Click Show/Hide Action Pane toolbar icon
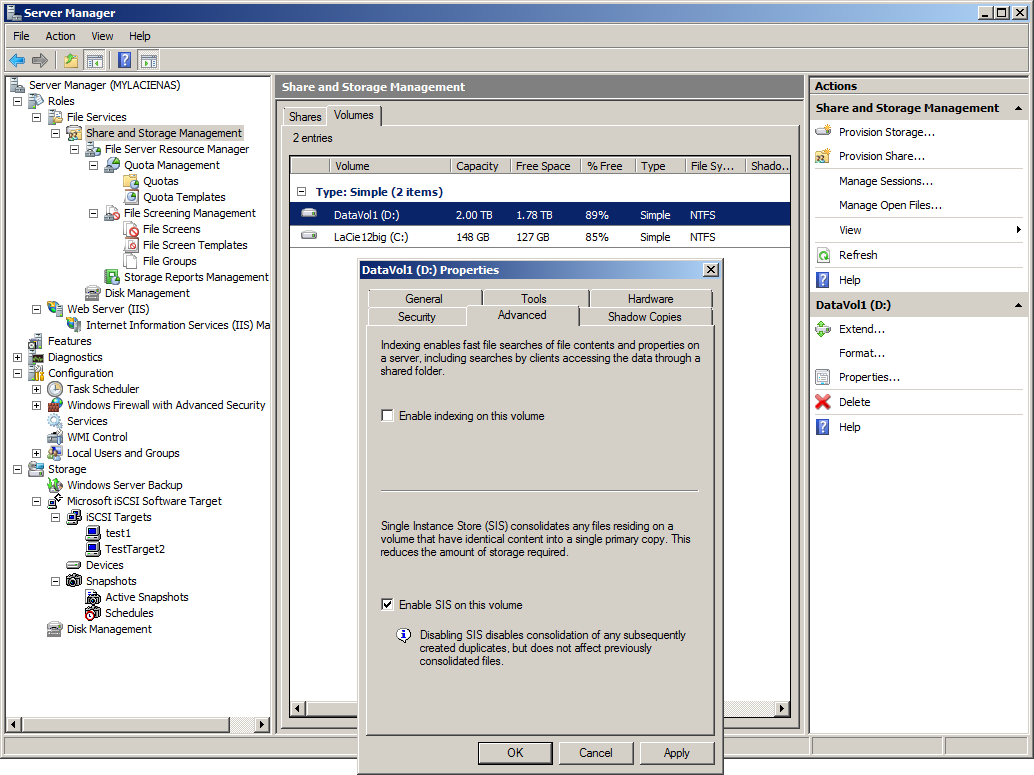This screenshot has width=1034, height=775. tap(149, 61)
